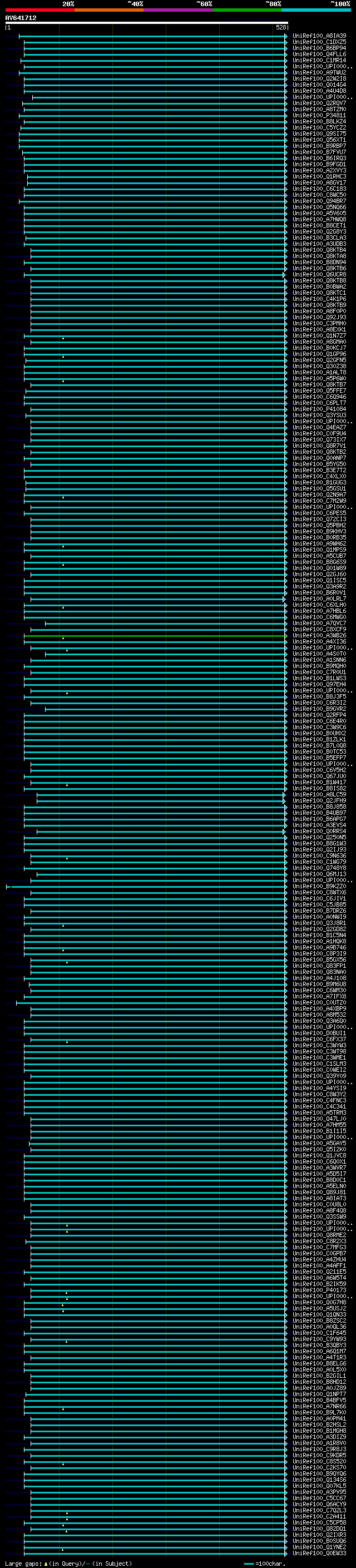356x1568 pixels.
Task: Select the purple ~60% identity color segment
Action: point(179,10)
